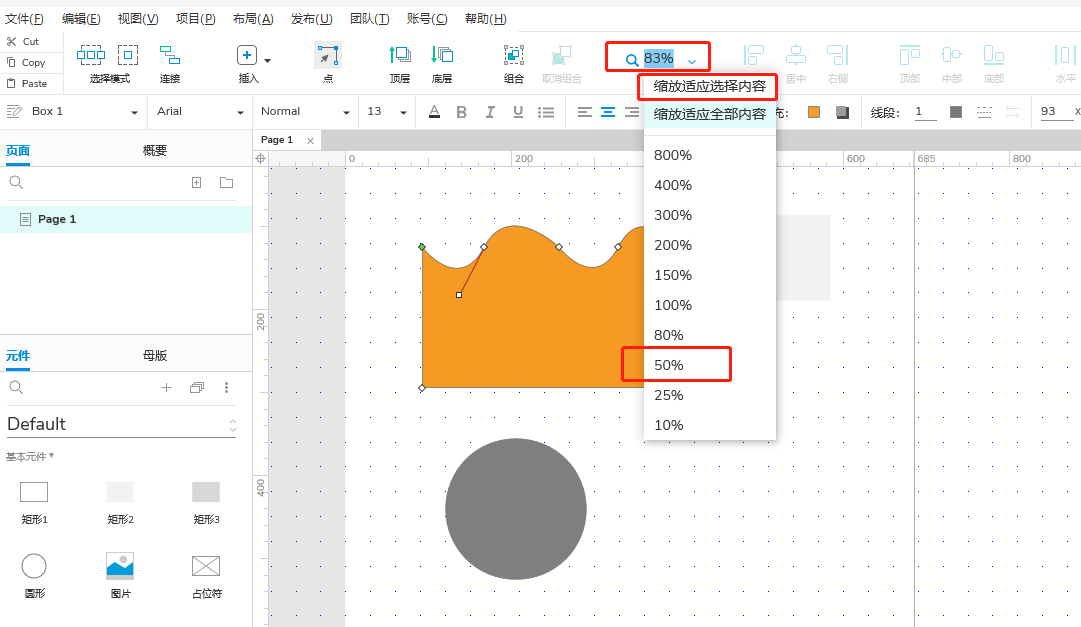This screenshot has height=627, width=1081.
Task: Click the 取消组合 ungroup icon
Action: pyautogui.click(x=562, y=54)
